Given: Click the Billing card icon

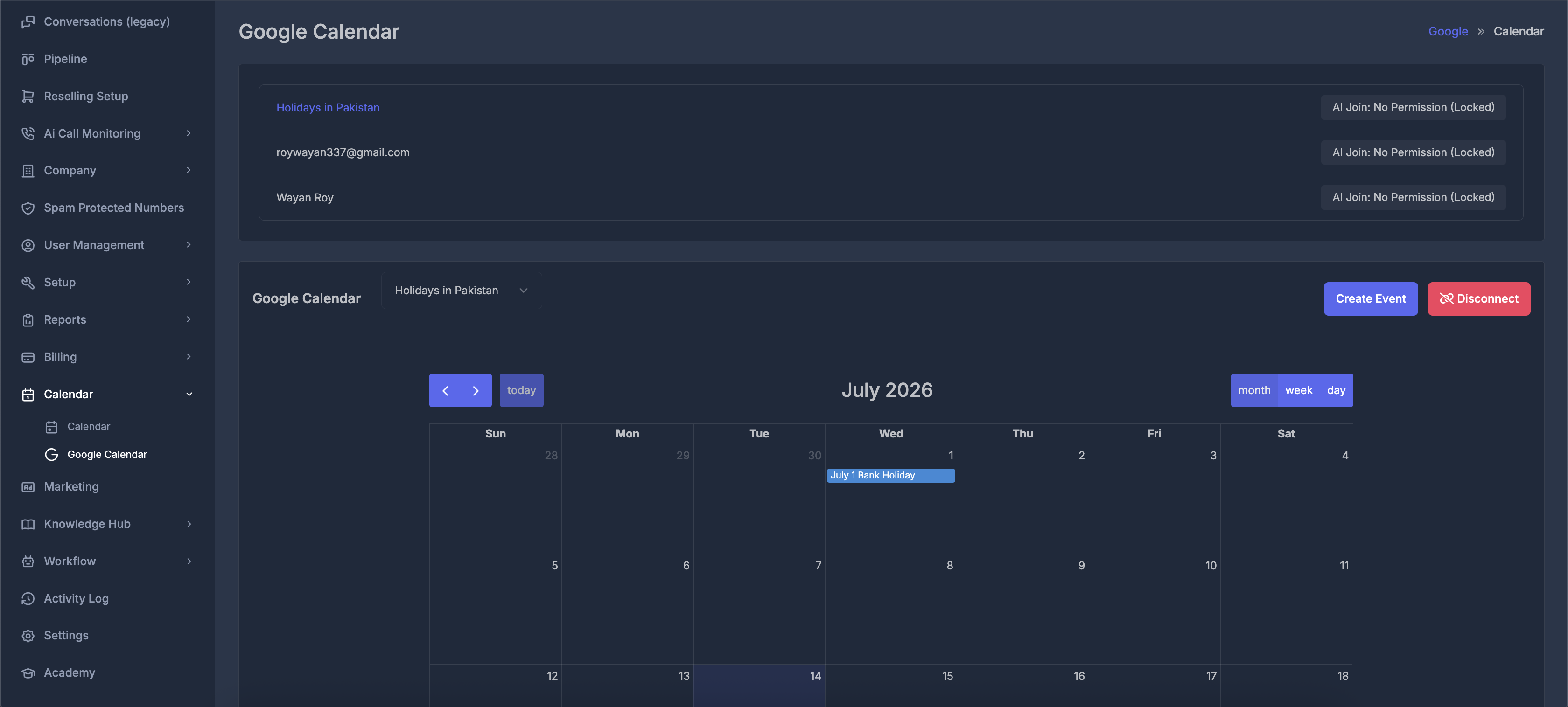Looking at the screenshot, I should tap(28, 357).
